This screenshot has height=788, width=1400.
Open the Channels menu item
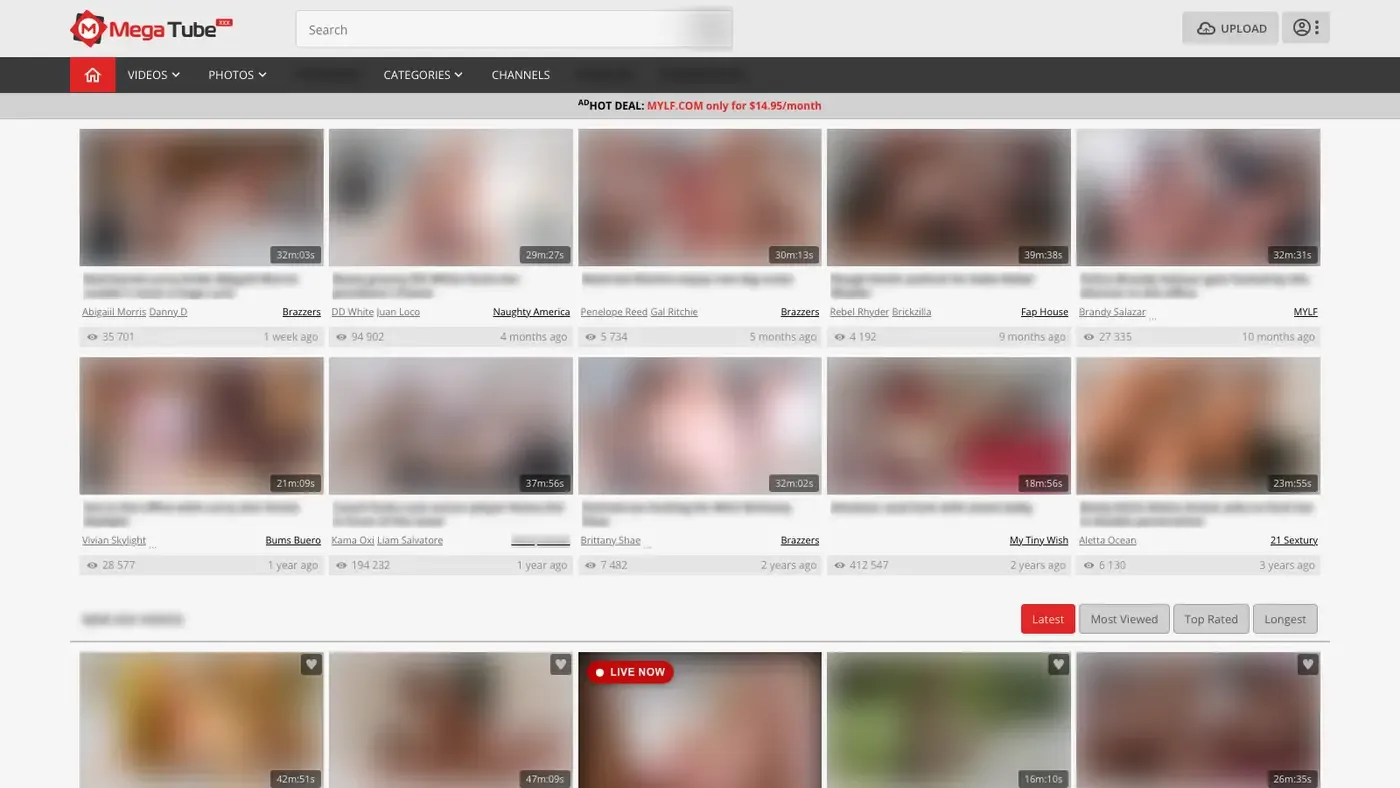tap(521, 75)
